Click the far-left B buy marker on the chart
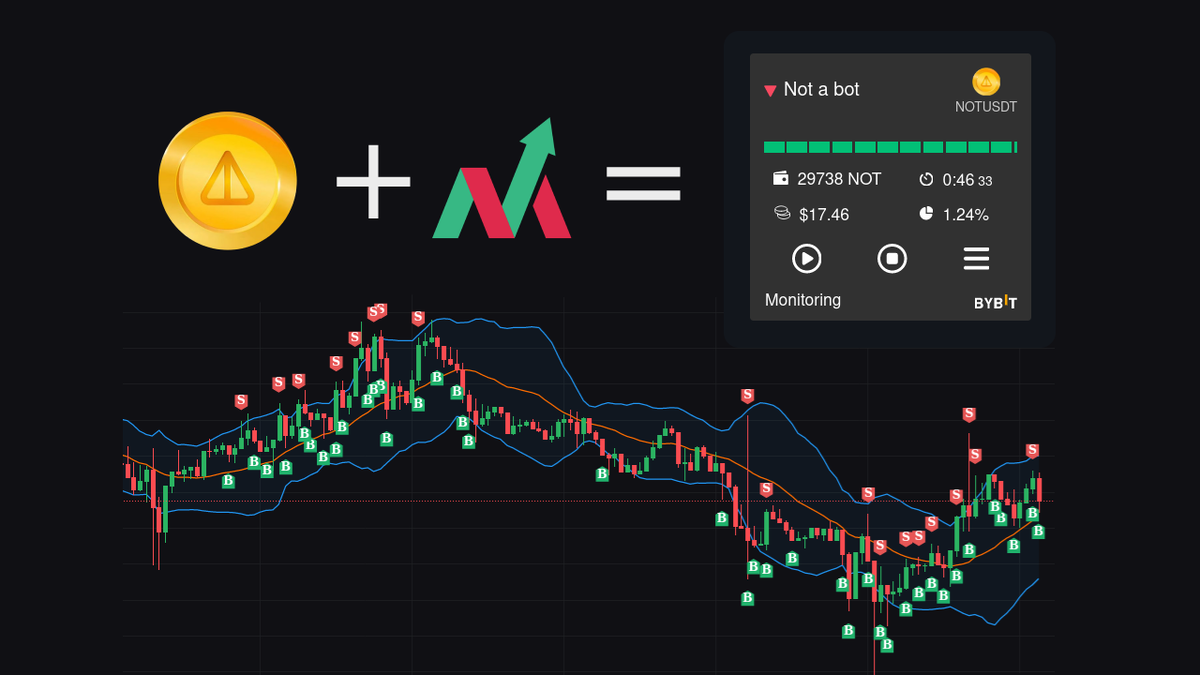Image resolution: width=1200 pixels, height=675 pixels. 228,481
